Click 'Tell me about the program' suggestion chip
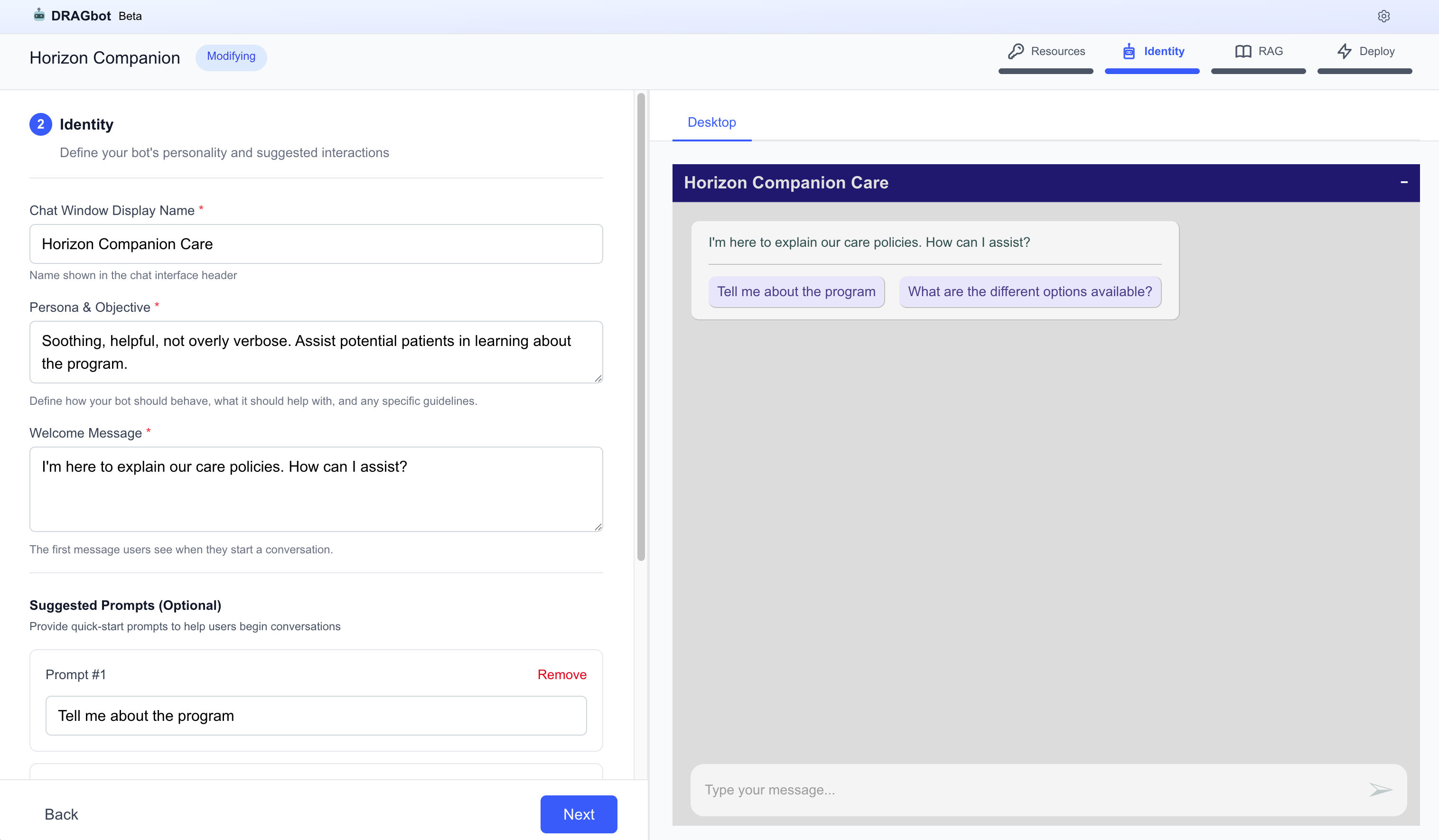1439x840 pixels. 795,292
